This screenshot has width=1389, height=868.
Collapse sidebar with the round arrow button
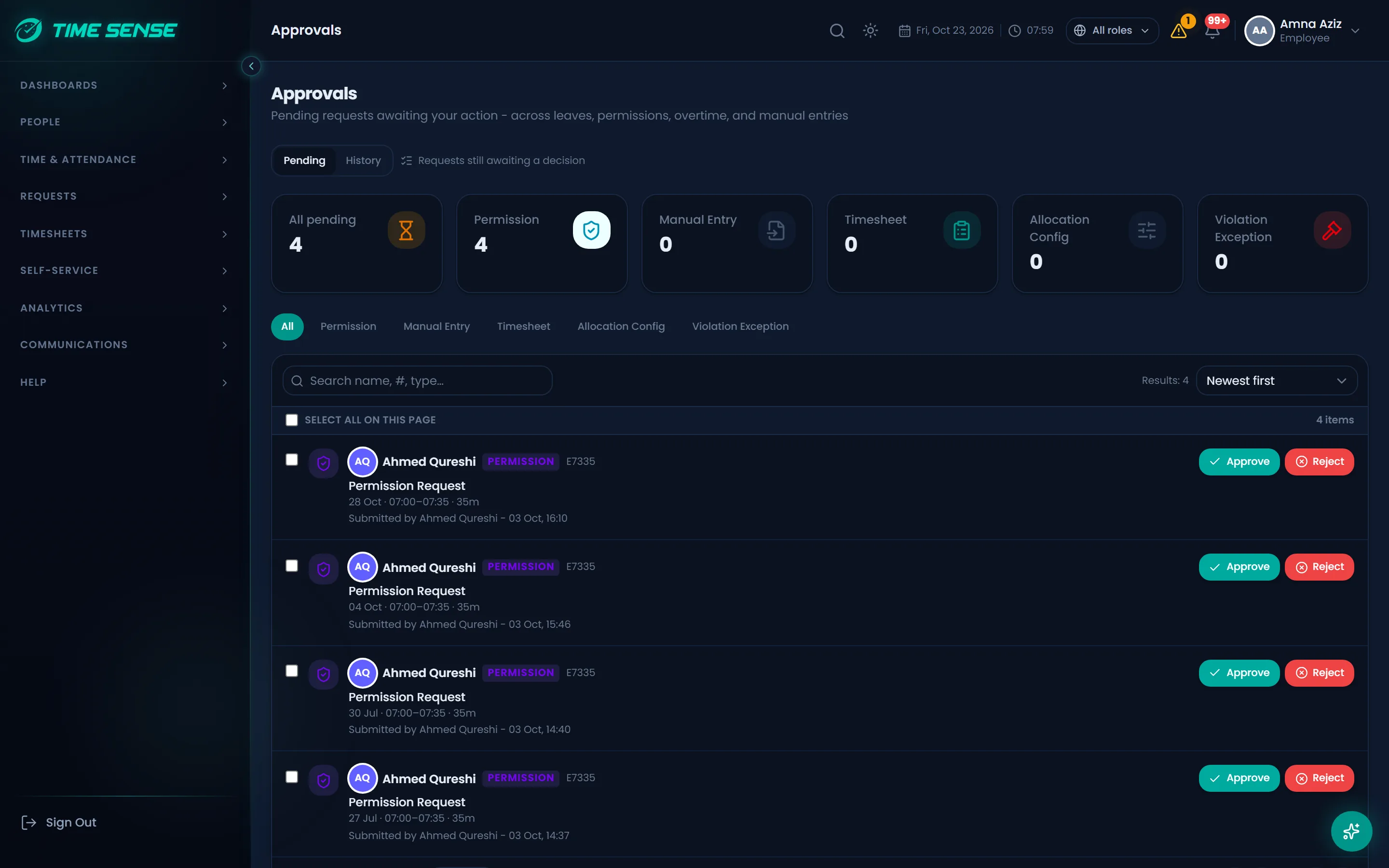coord(251,66)
